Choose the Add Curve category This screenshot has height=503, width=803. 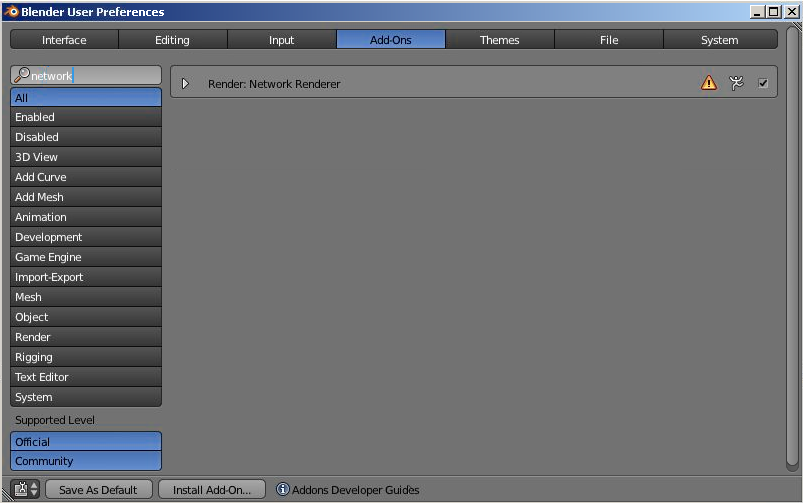(86, 177)
